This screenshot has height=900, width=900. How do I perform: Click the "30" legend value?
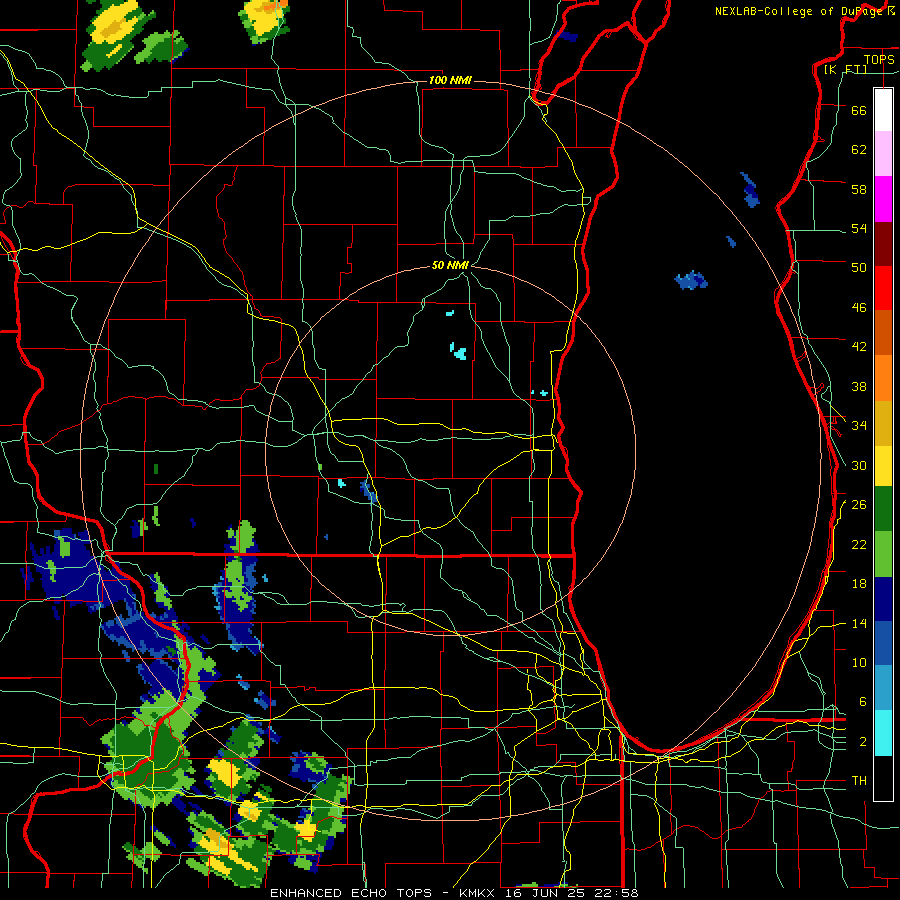coord(859,465)
